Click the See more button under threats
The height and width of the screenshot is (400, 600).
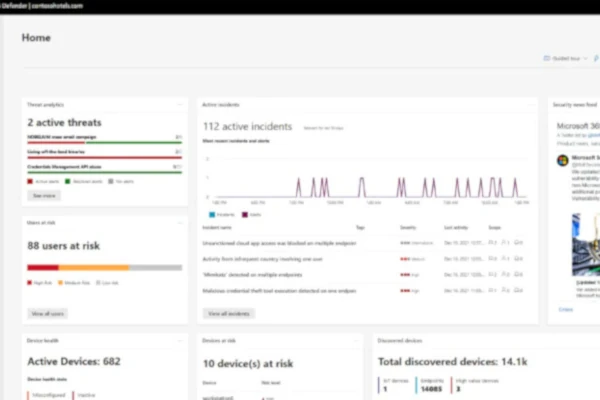pyautogui.click(x=44, y=196)
